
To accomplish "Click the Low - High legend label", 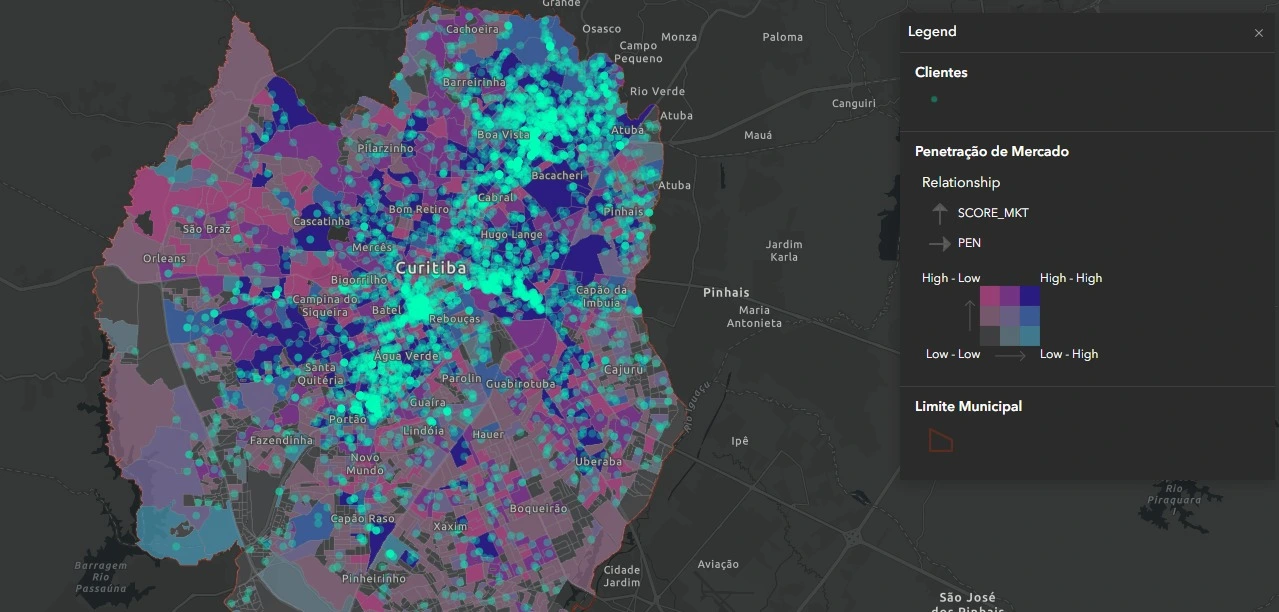I will (1069, 354).
